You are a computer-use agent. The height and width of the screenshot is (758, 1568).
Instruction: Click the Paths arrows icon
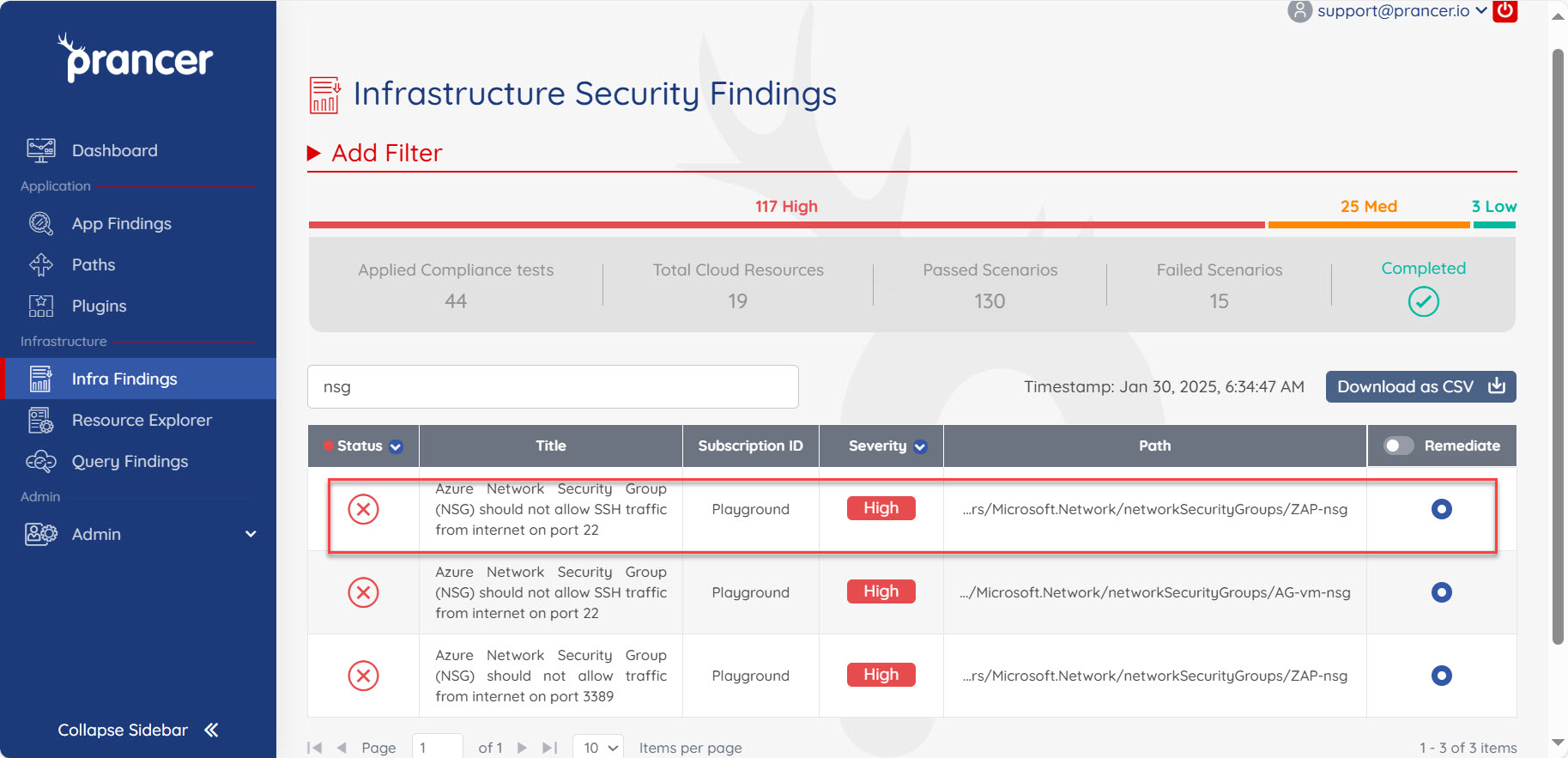coord(41,264)
